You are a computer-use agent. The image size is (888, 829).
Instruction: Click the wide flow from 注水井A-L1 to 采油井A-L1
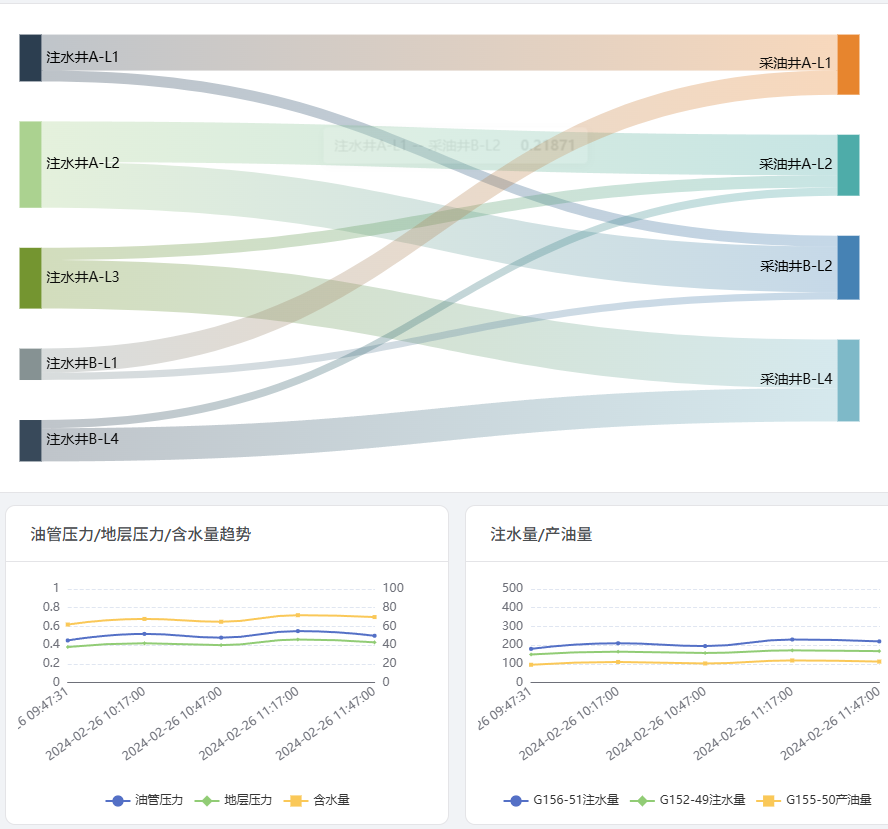pos(439,53)
